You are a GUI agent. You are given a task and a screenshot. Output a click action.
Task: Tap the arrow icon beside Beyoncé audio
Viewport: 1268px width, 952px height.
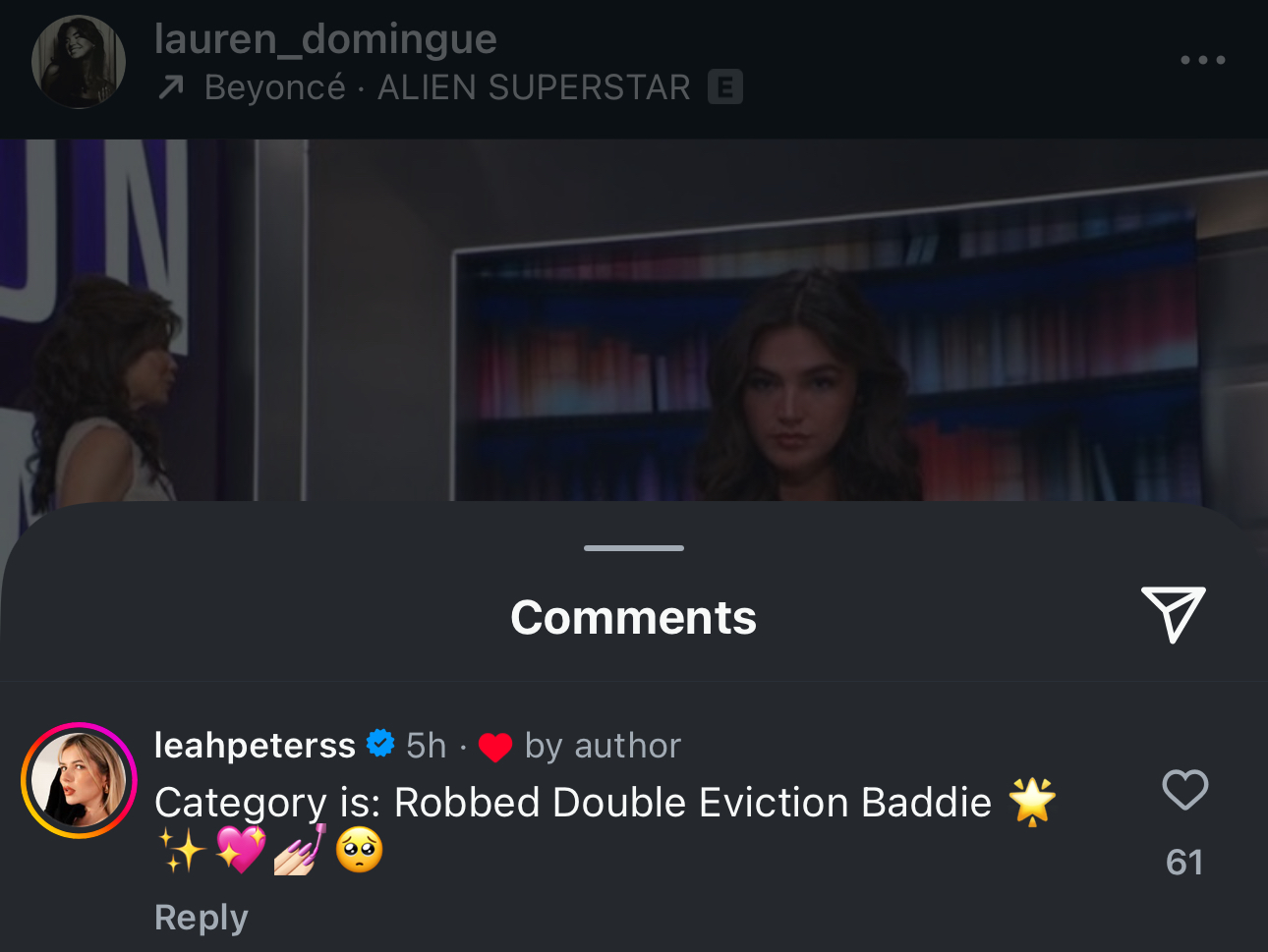tap(171, 88)
